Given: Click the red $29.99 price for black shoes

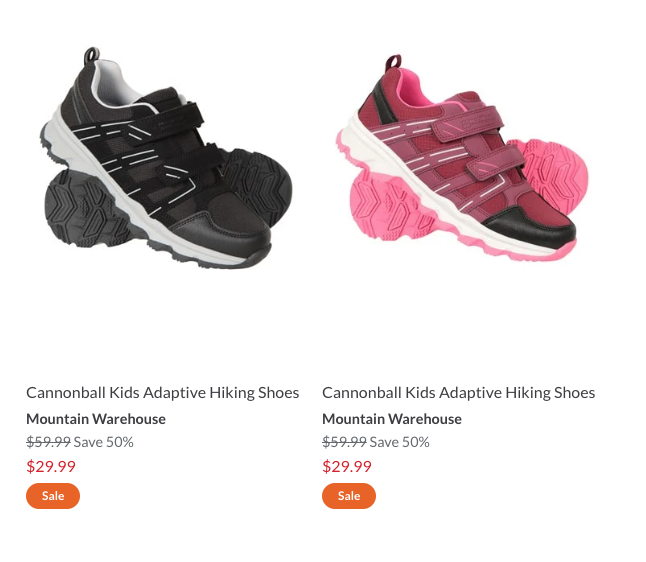Looking at the screenshot, I should click(x=51, y=466).
